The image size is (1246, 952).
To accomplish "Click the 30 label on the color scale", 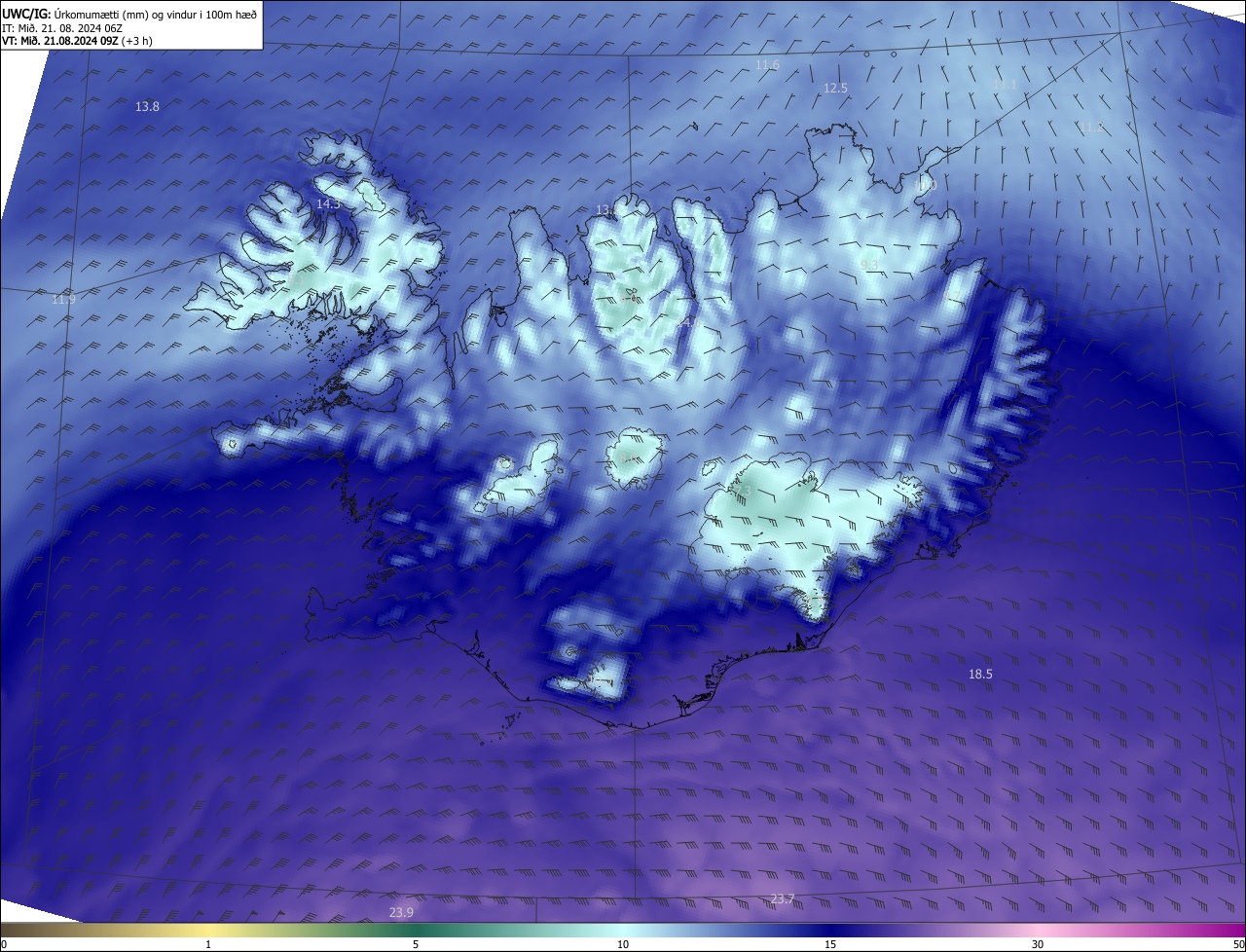I will coord(1038,945).
